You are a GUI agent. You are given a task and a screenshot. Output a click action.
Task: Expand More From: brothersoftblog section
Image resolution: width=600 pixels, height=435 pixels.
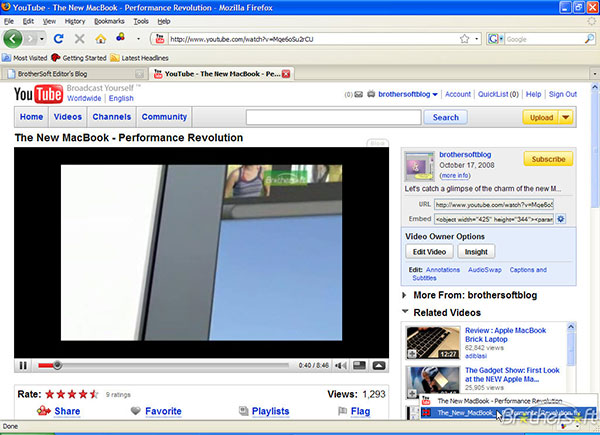(x=404, y=295)
